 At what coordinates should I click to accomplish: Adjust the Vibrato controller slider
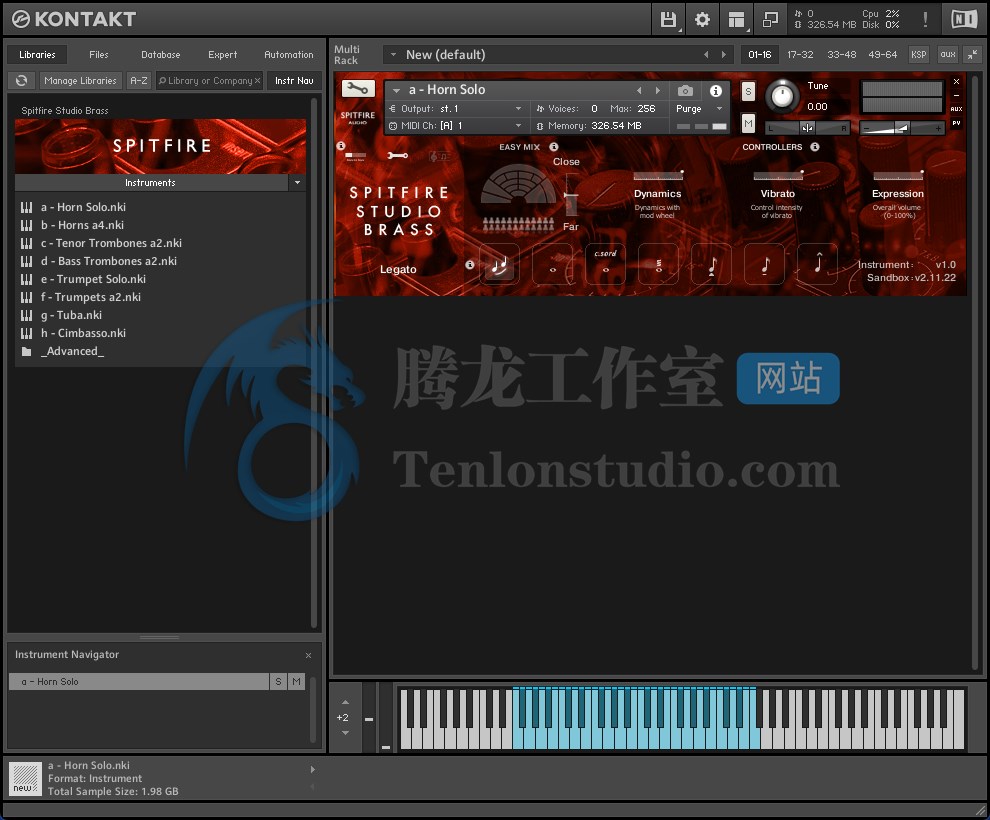point(778,175)
